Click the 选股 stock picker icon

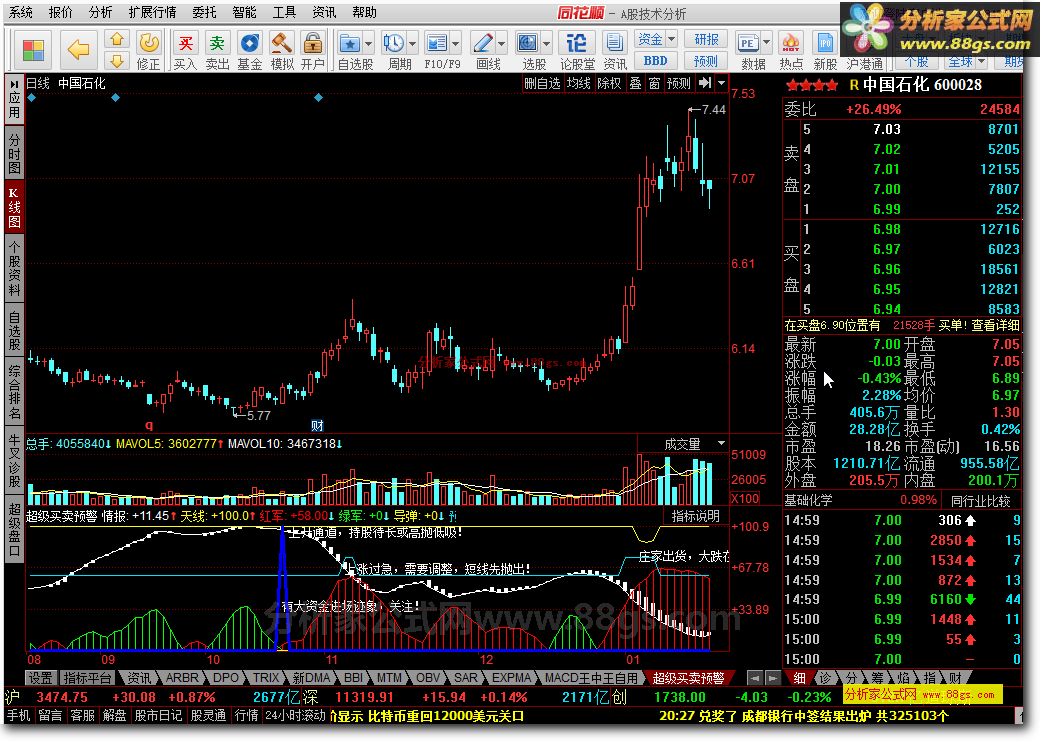528,44
